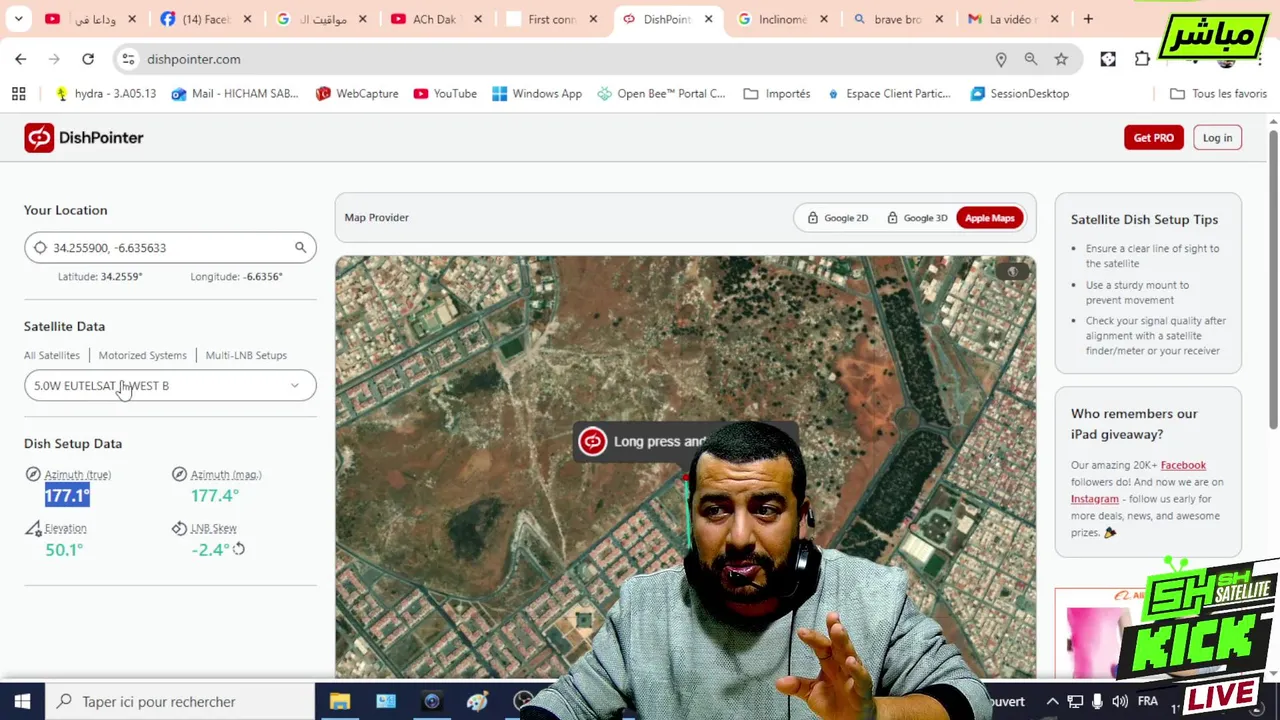Click the volume icon in system tray

point(1120,701)
